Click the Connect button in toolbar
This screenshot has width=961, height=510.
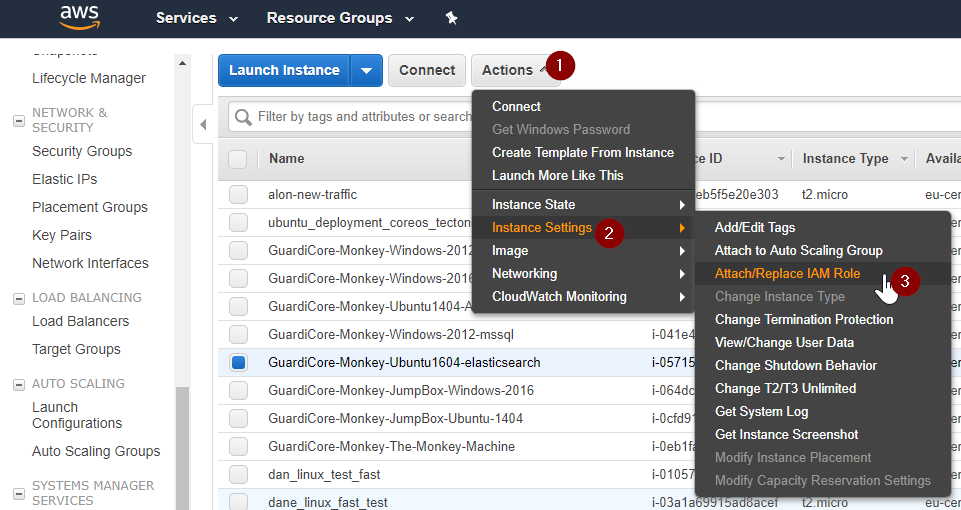click(427, 70)
